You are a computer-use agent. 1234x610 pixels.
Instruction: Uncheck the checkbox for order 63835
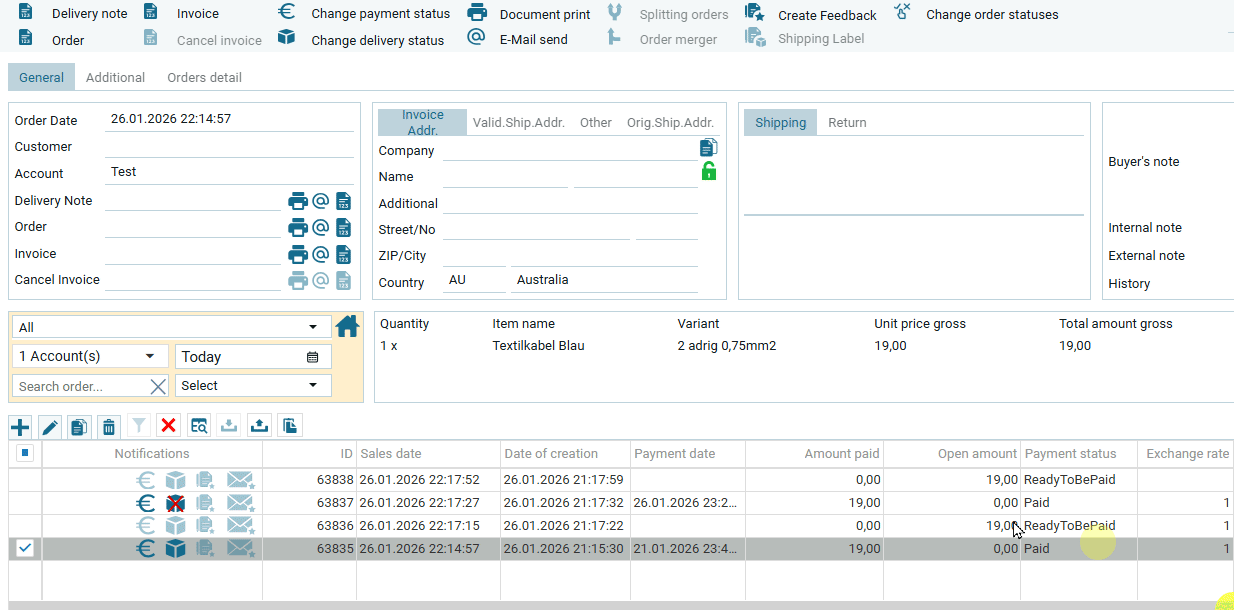coord(25,548)
